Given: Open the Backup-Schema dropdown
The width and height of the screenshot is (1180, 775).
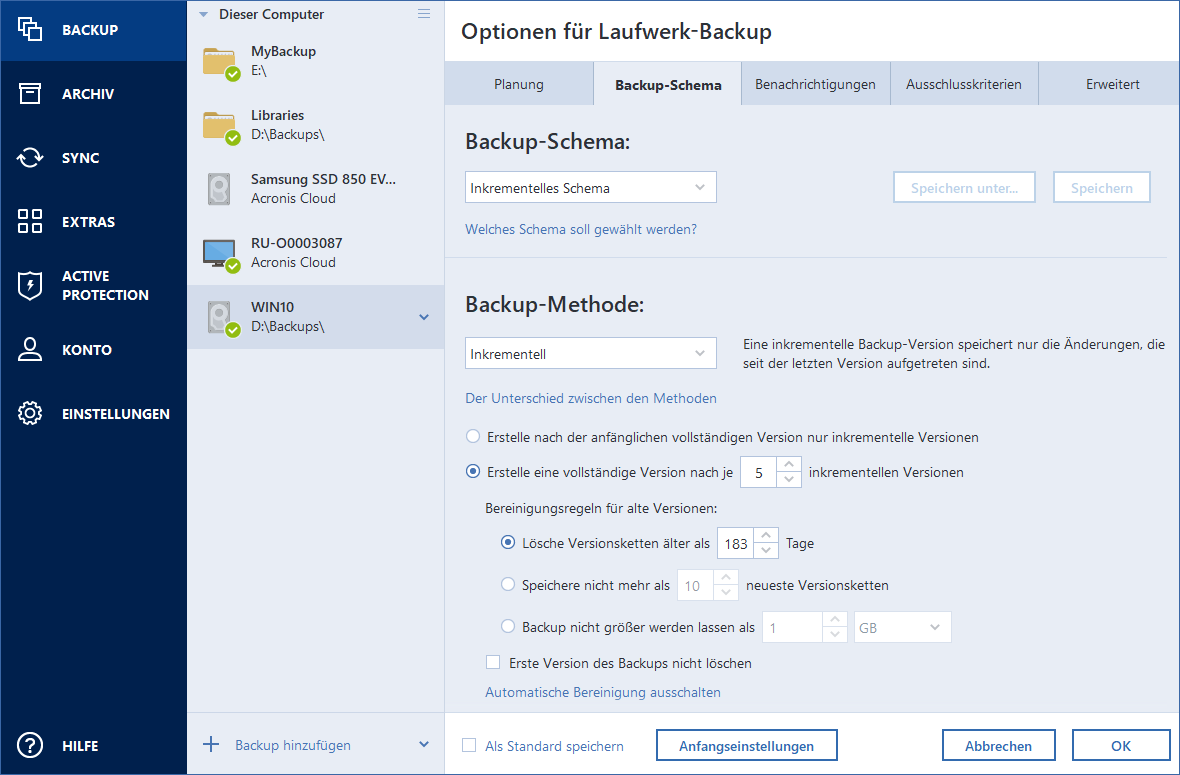Looking at the screenshot, I should (590, 186).
